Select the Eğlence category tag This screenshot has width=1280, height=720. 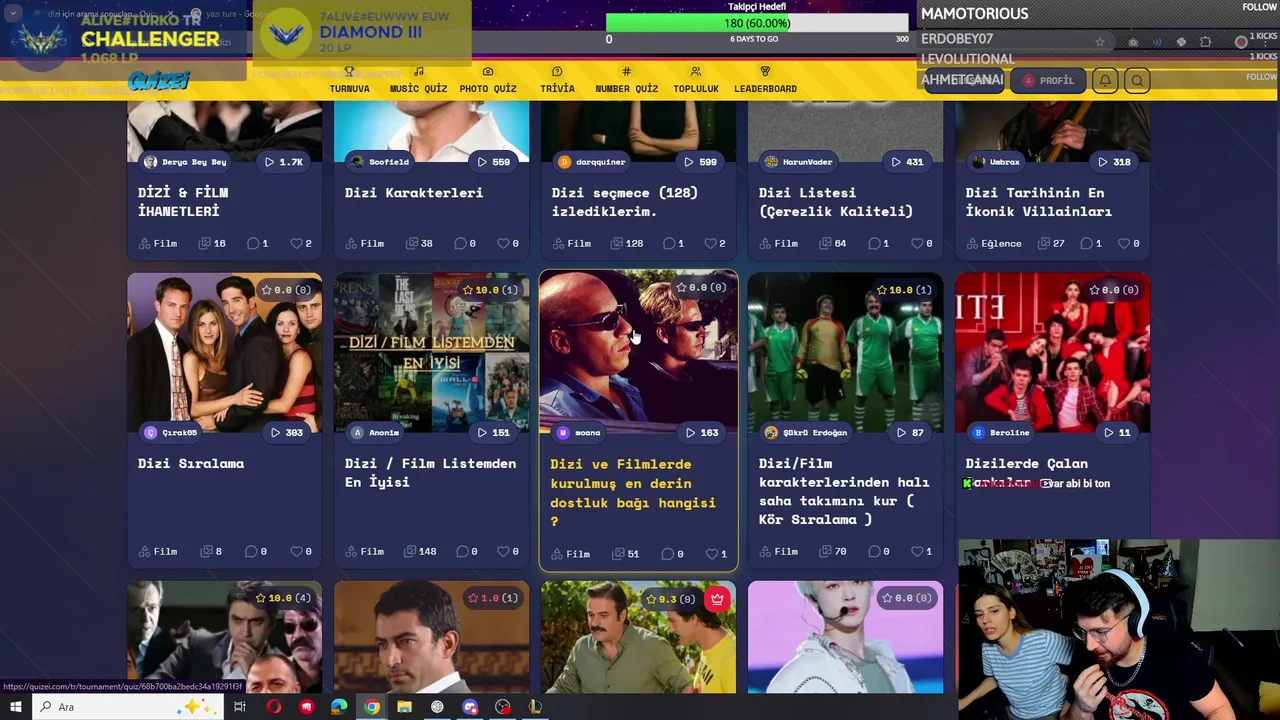coord(994,243)
